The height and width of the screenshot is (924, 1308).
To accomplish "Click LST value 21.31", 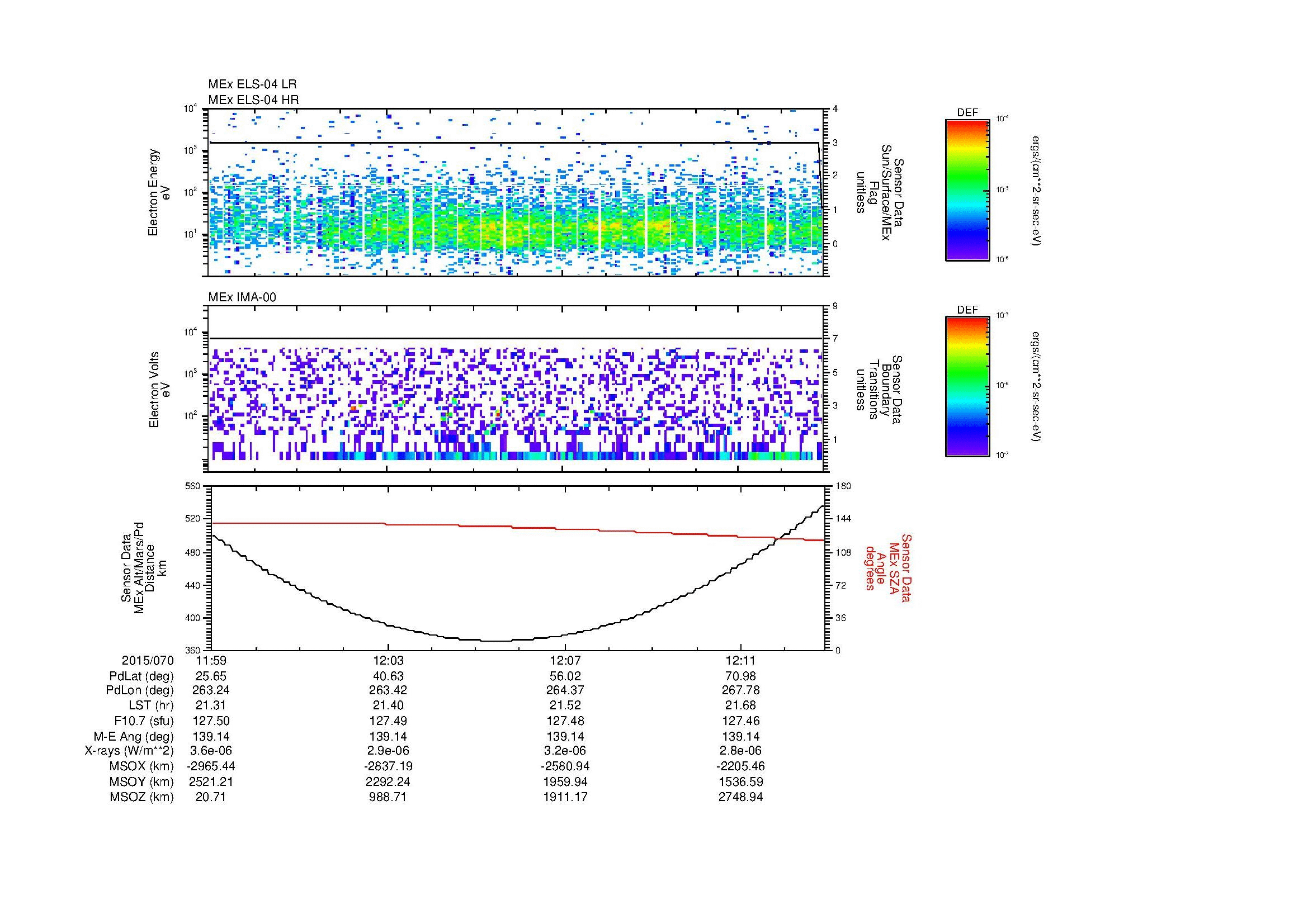I will click(211, 705).
